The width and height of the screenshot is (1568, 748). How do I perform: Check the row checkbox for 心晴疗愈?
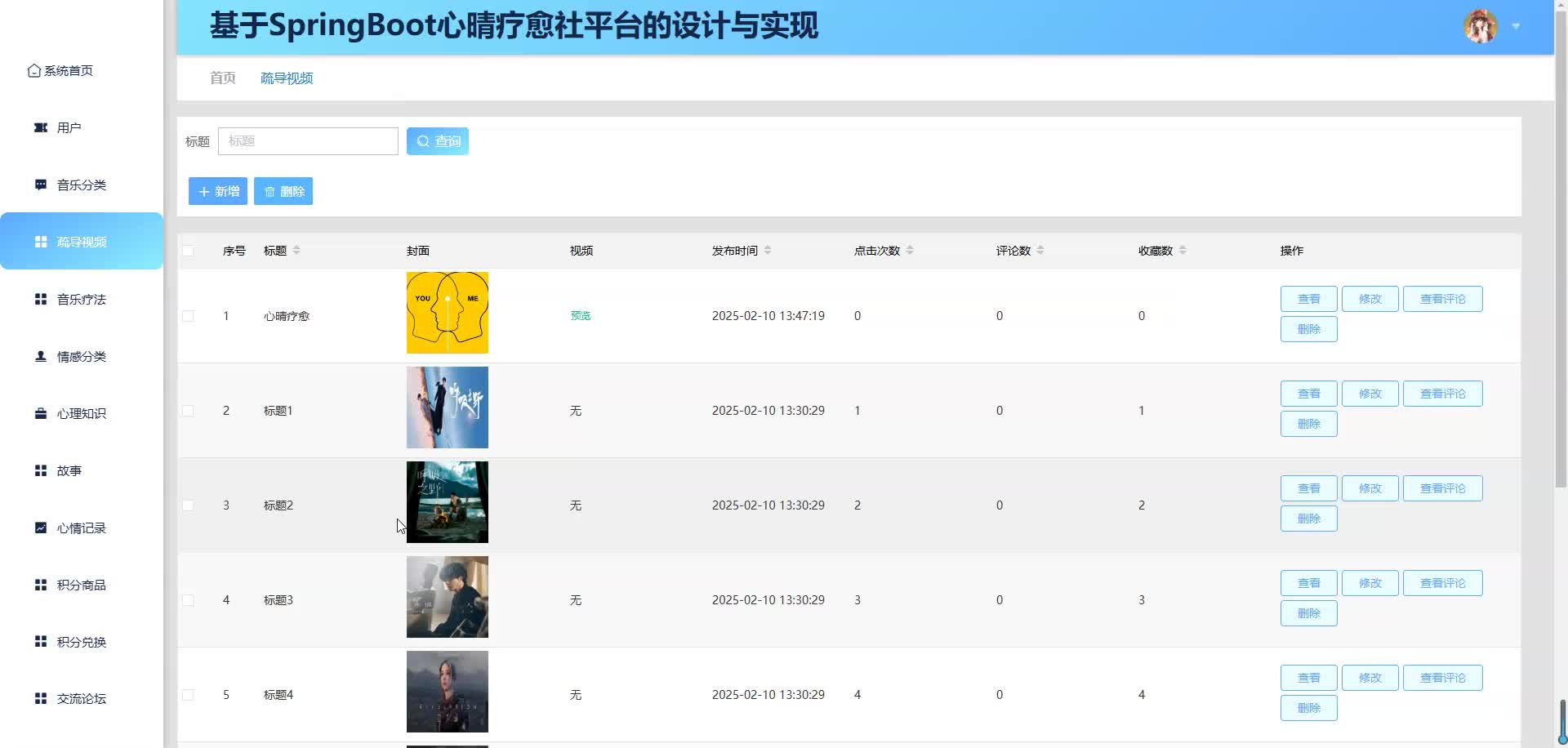tap(188, 316)
